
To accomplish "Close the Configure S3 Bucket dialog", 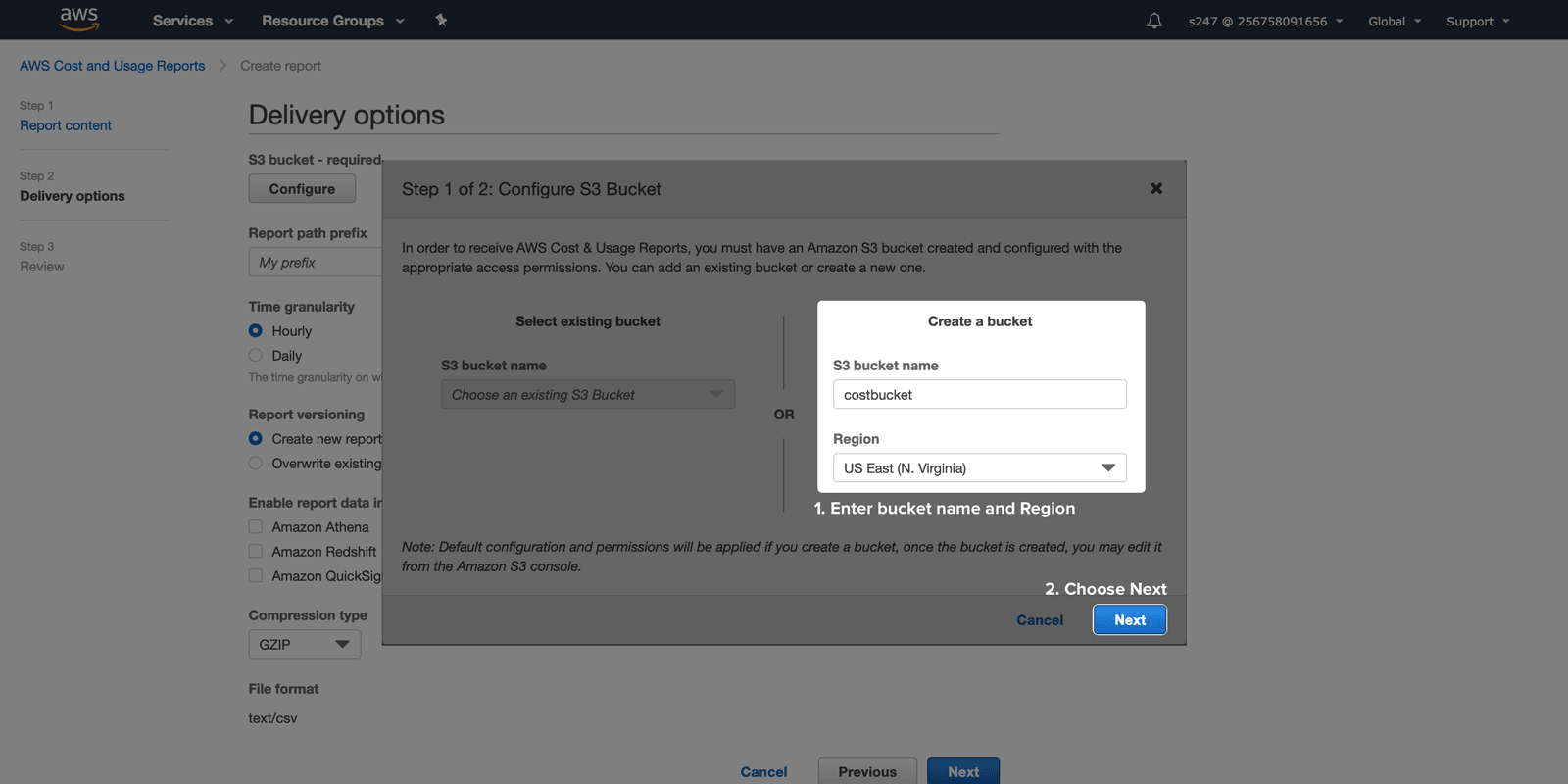I will [1156, 188].
